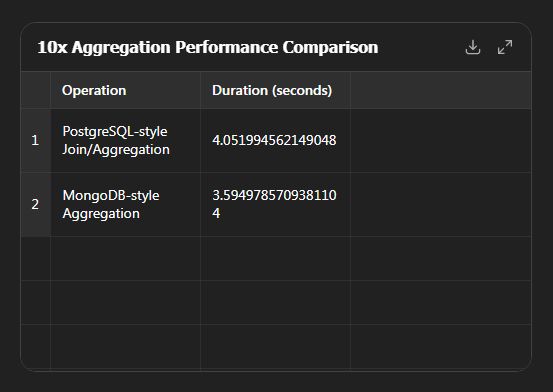Select the Operation column header
This screenshot has width=553, height=392.
click(x=126, y=90)
